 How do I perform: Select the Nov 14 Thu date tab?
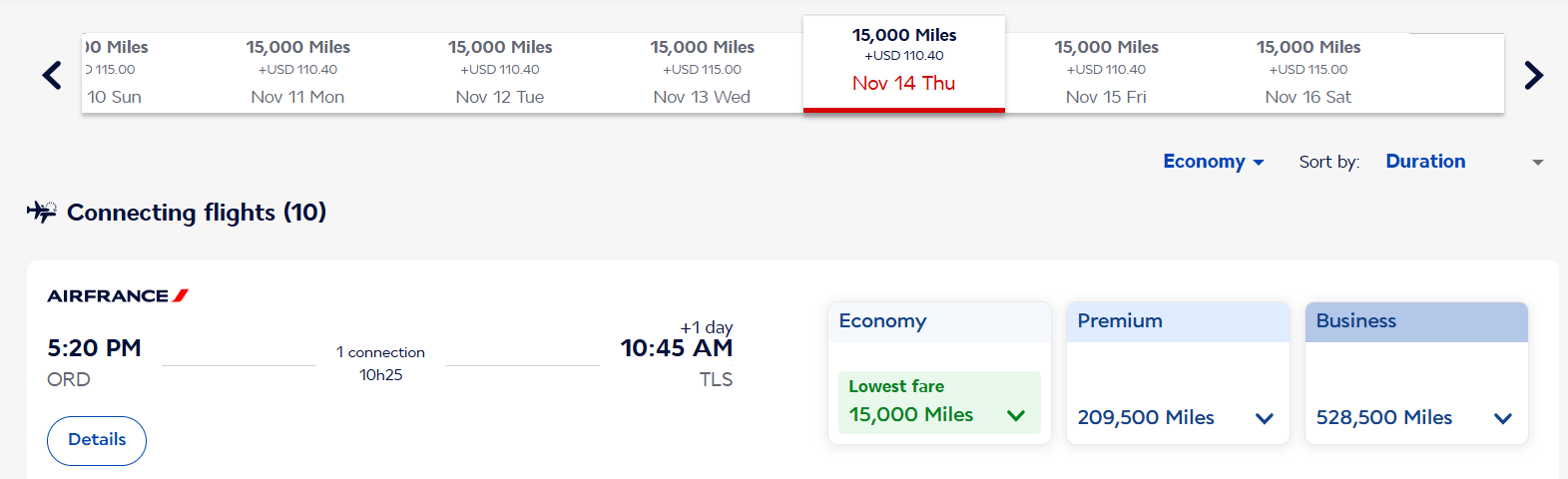(x=904, y=63)
